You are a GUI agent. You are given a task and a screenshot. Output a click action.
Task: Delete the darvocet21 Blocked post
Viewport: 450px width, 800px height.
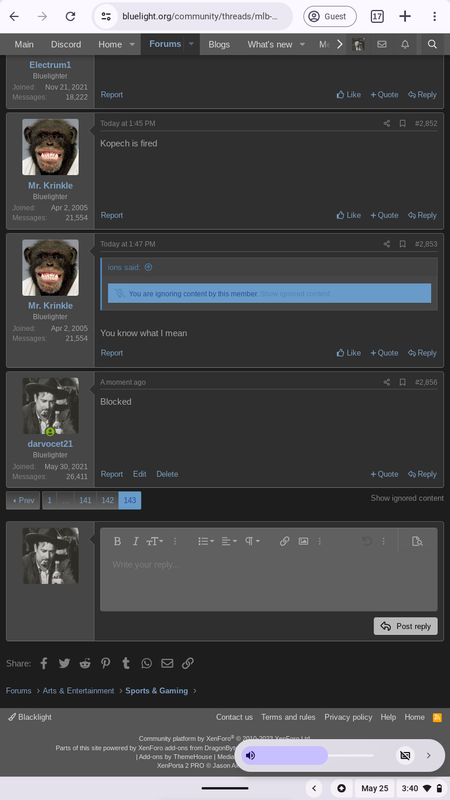click(x=167, y=474)
